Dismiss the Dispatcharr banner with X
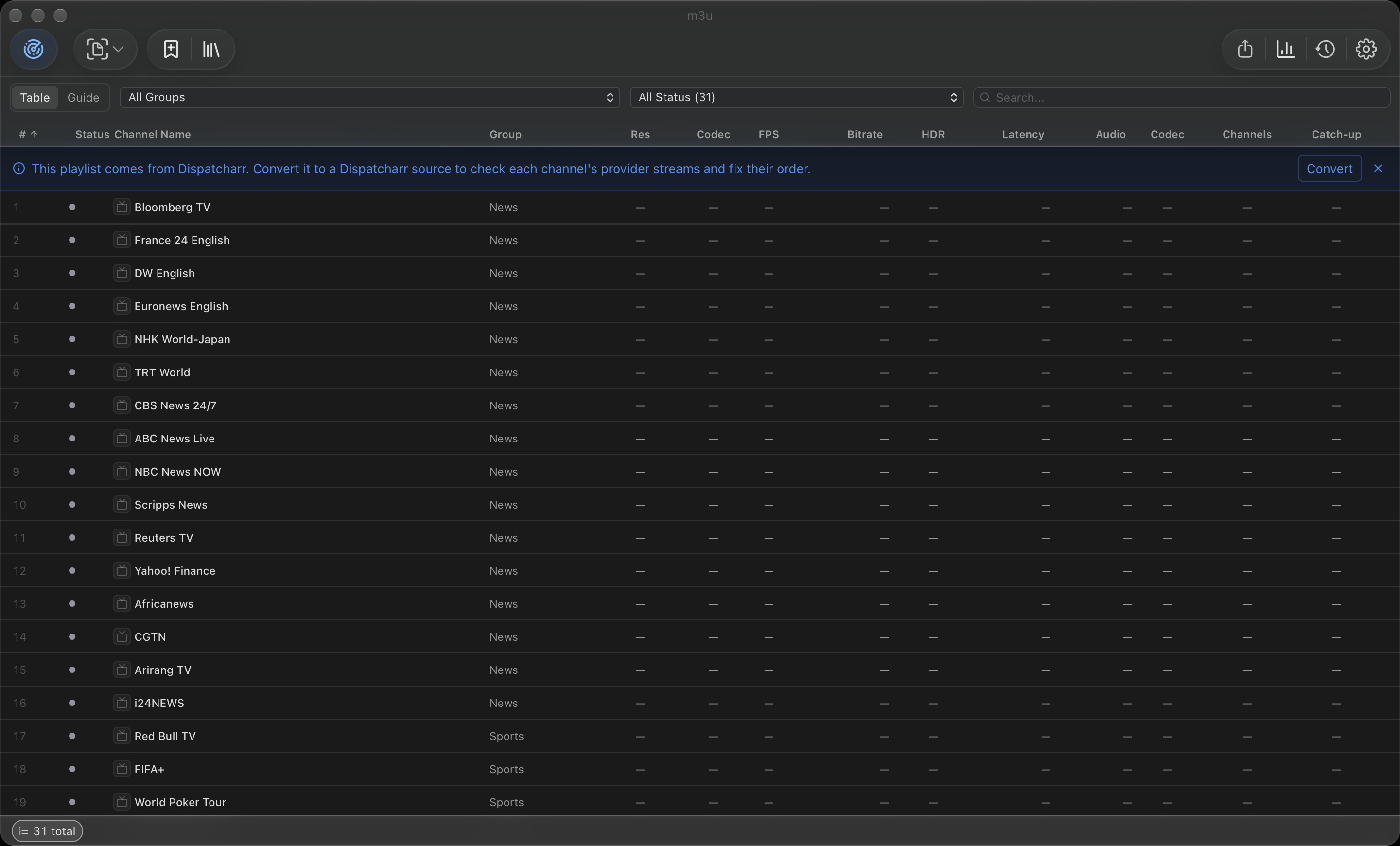This screenshot has width=1400, height=846. [1378, 168]
